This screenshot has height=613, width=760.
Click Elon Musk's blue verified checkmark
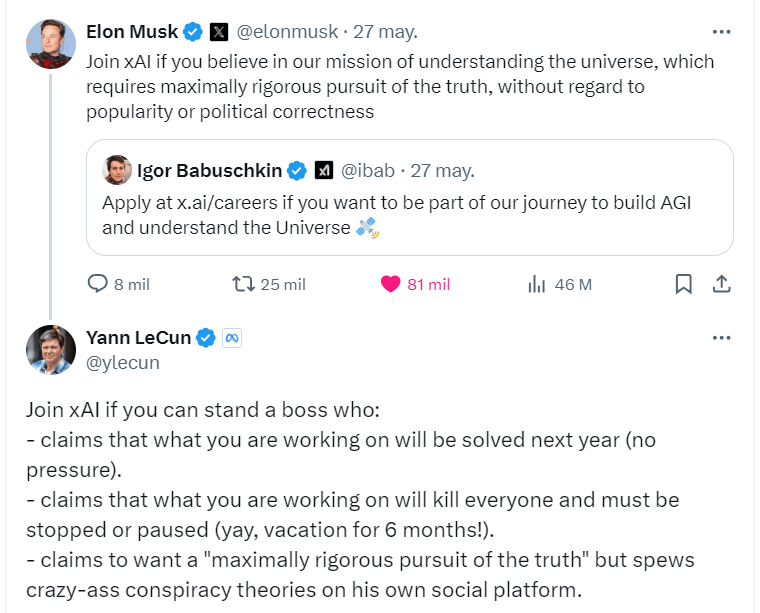(x=194, y=32)
